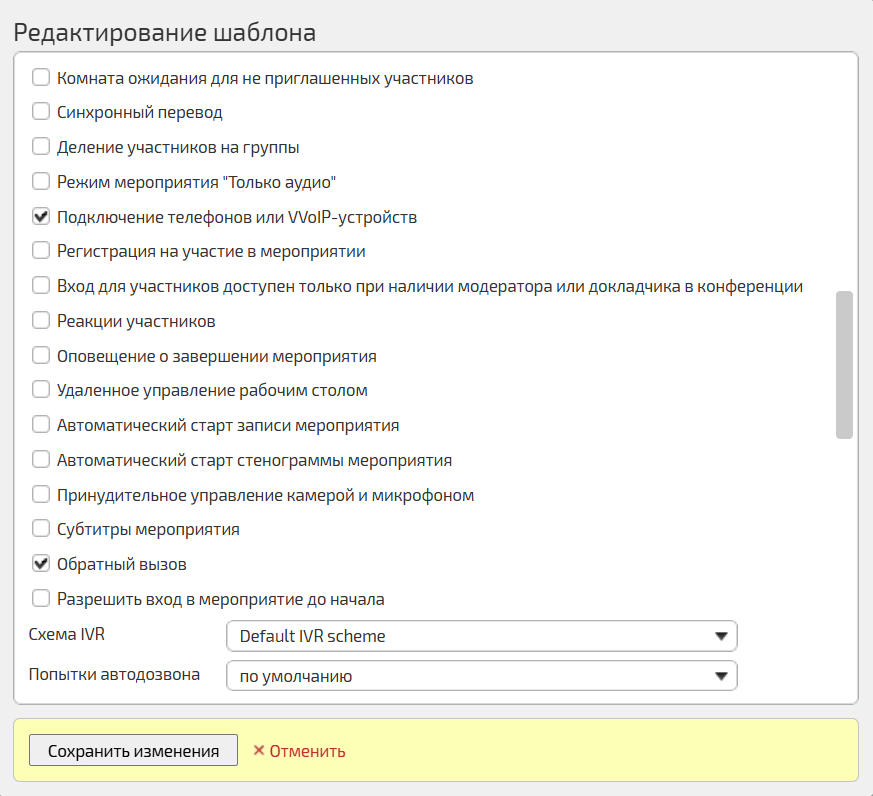Open the Схема IVR dropdown

(481, 636)
